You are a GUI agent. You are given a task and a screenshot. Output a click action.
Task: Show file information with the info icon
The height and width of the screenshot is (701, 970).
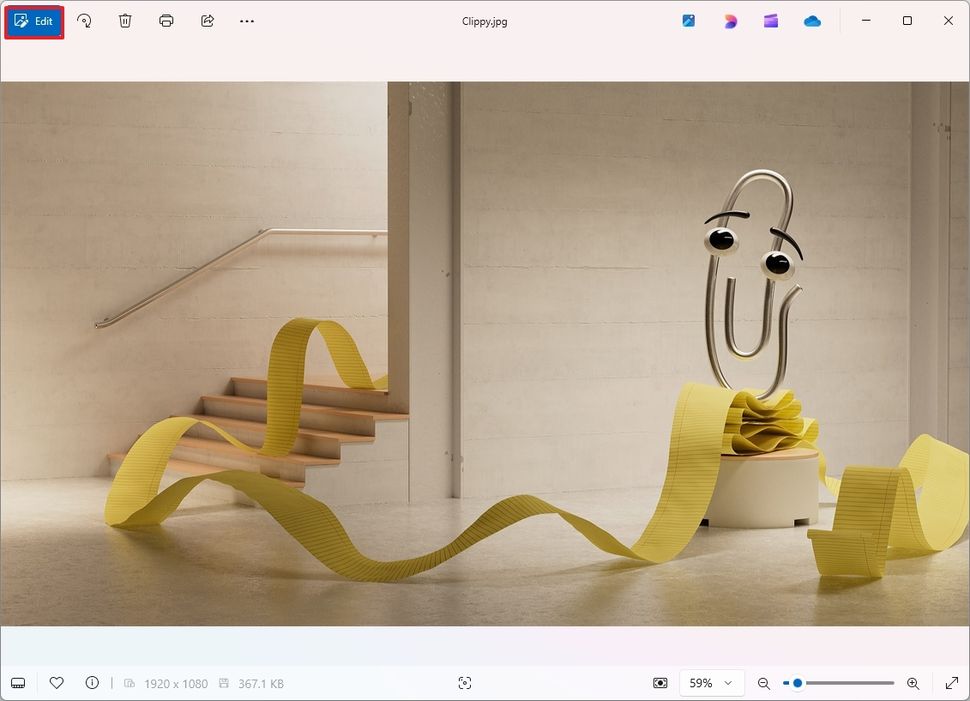click(92, 683)
